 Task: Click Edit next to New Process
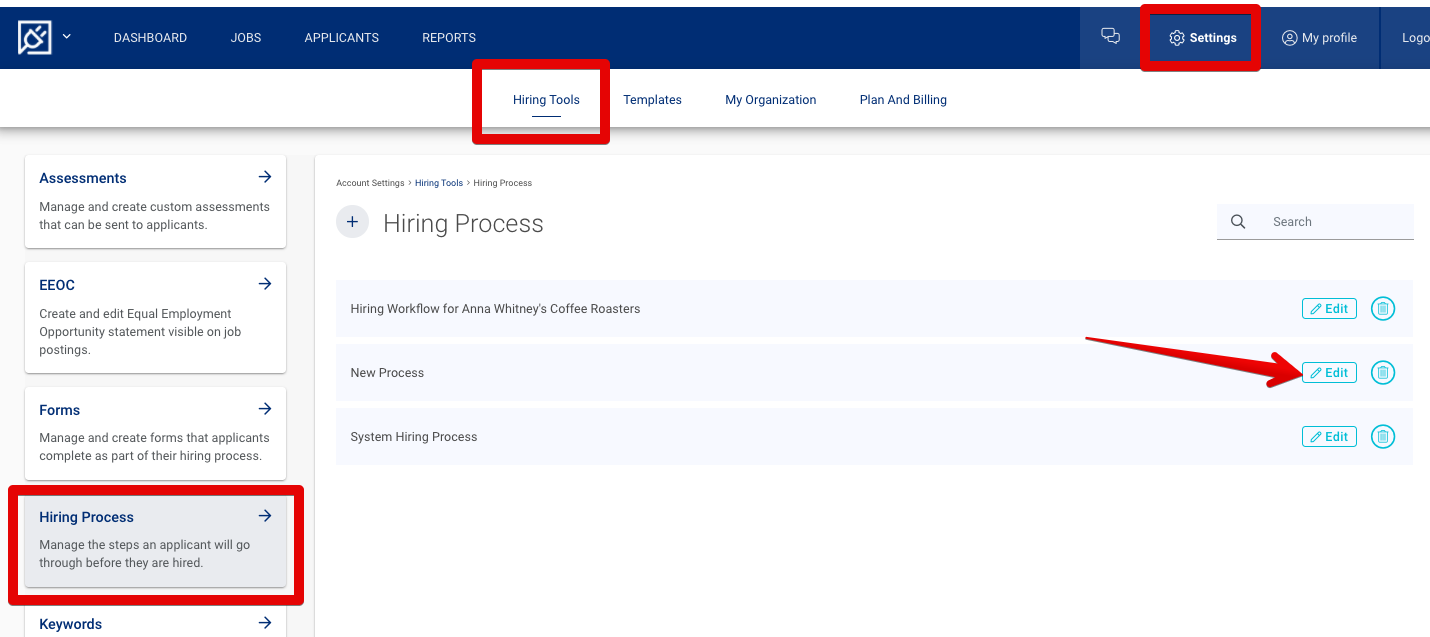click(1329, 372)
